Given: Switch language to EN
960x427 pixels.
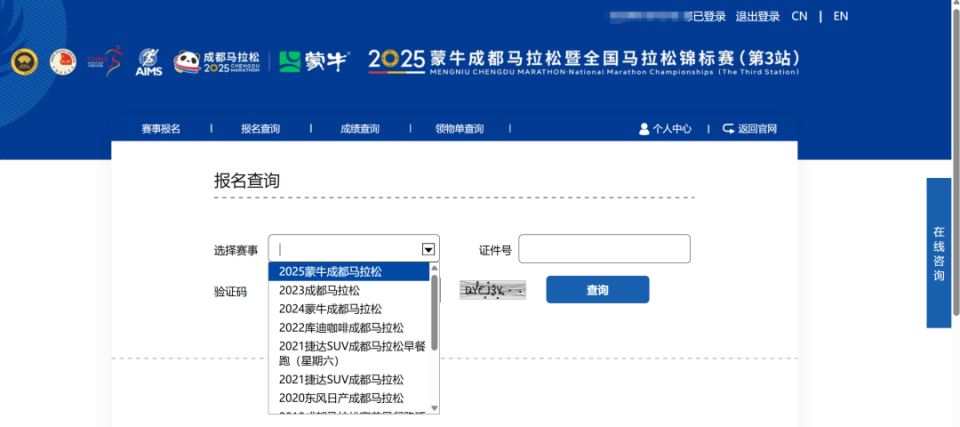Looking at the screenshot, I should pos(841,17).
